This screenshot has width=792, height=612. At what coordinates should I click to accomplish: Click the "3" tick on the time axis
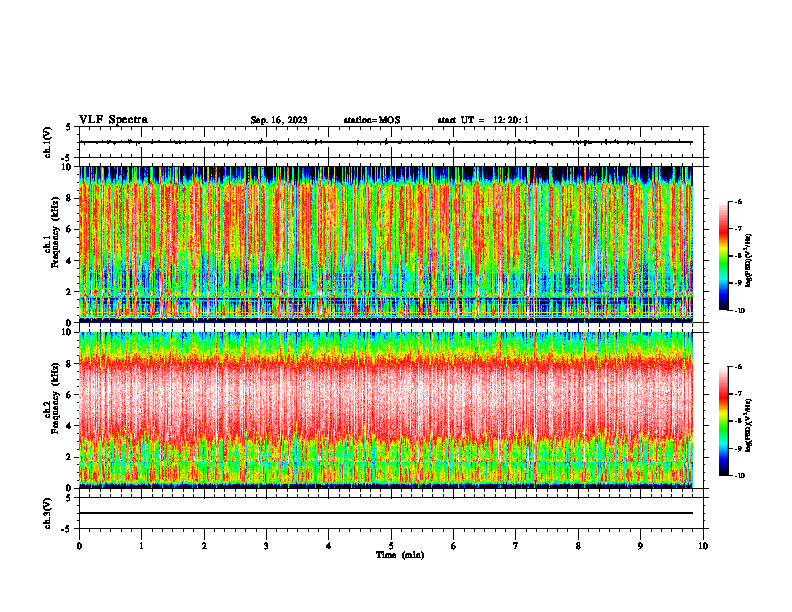click(x=266, y=546)
